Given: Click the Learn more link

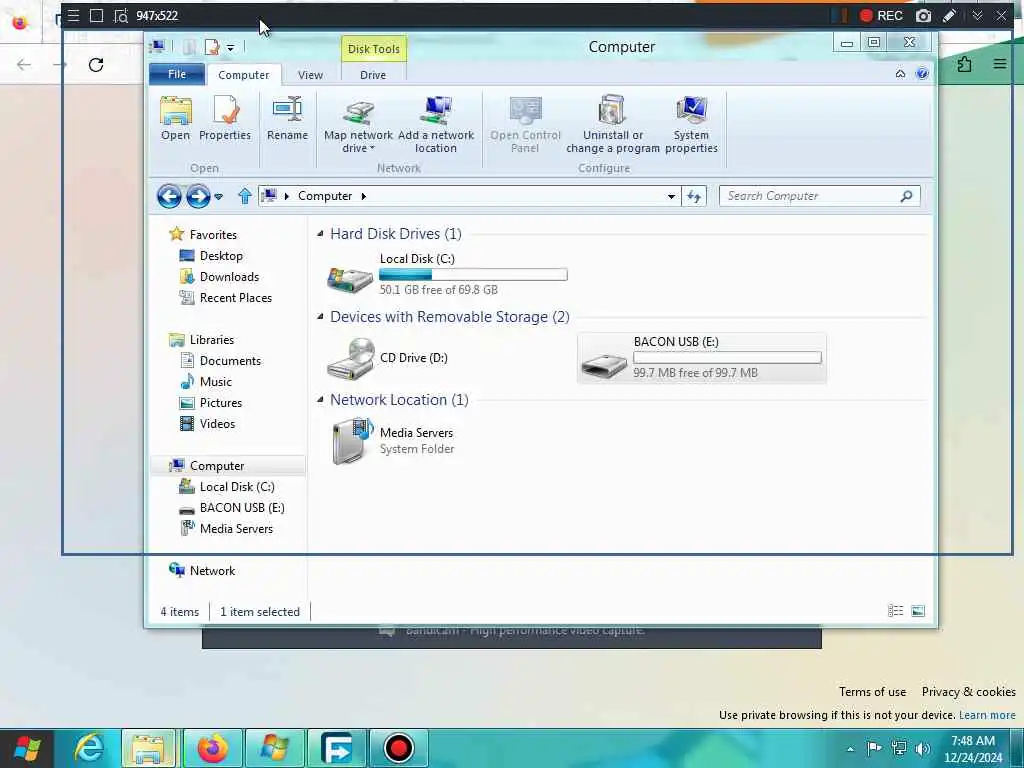Looking at the screenshot, I should pyautogui.click(x=987, y=715).
